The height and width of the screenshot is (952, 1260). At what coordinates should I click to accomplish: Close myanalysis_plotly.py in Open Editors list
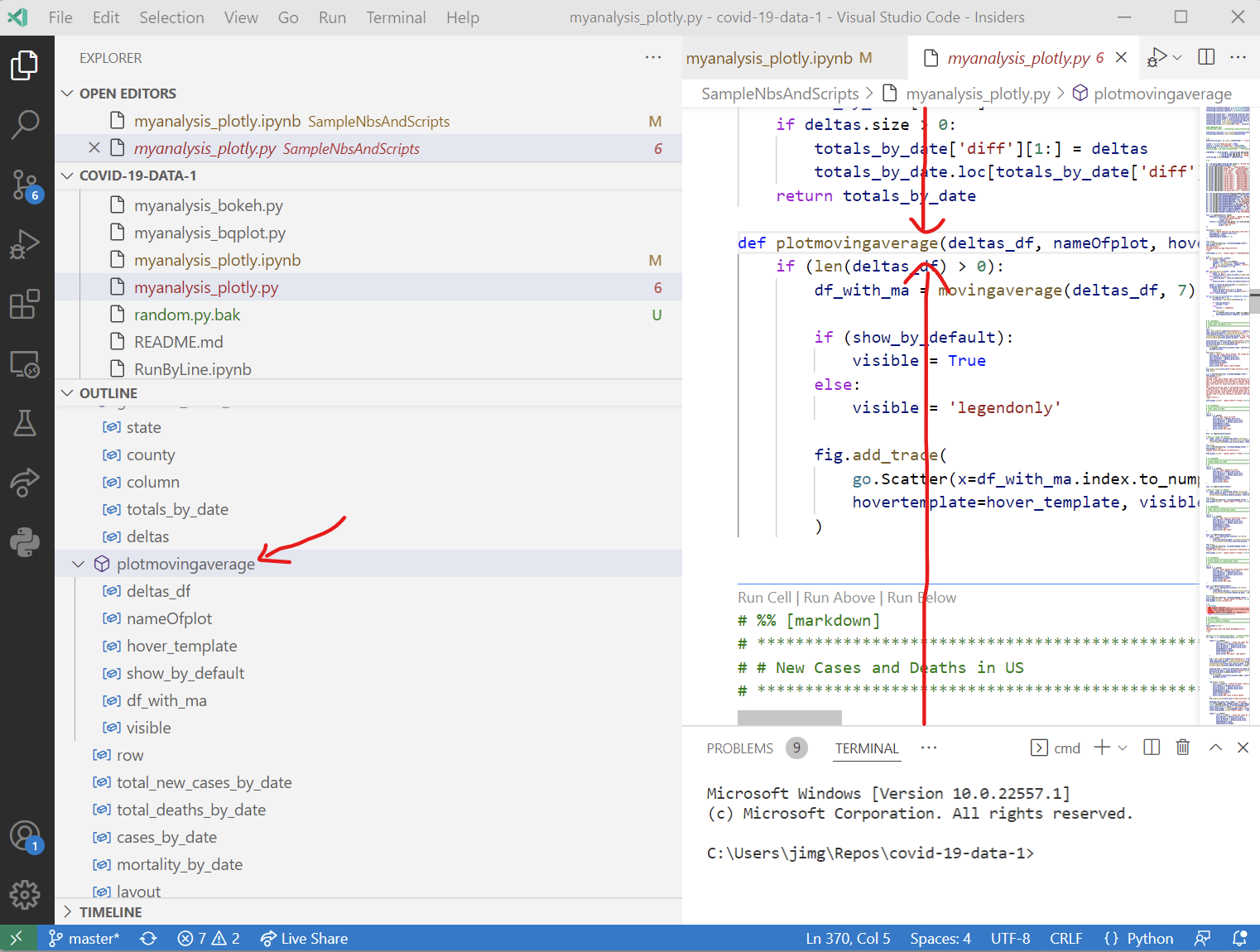94,148
